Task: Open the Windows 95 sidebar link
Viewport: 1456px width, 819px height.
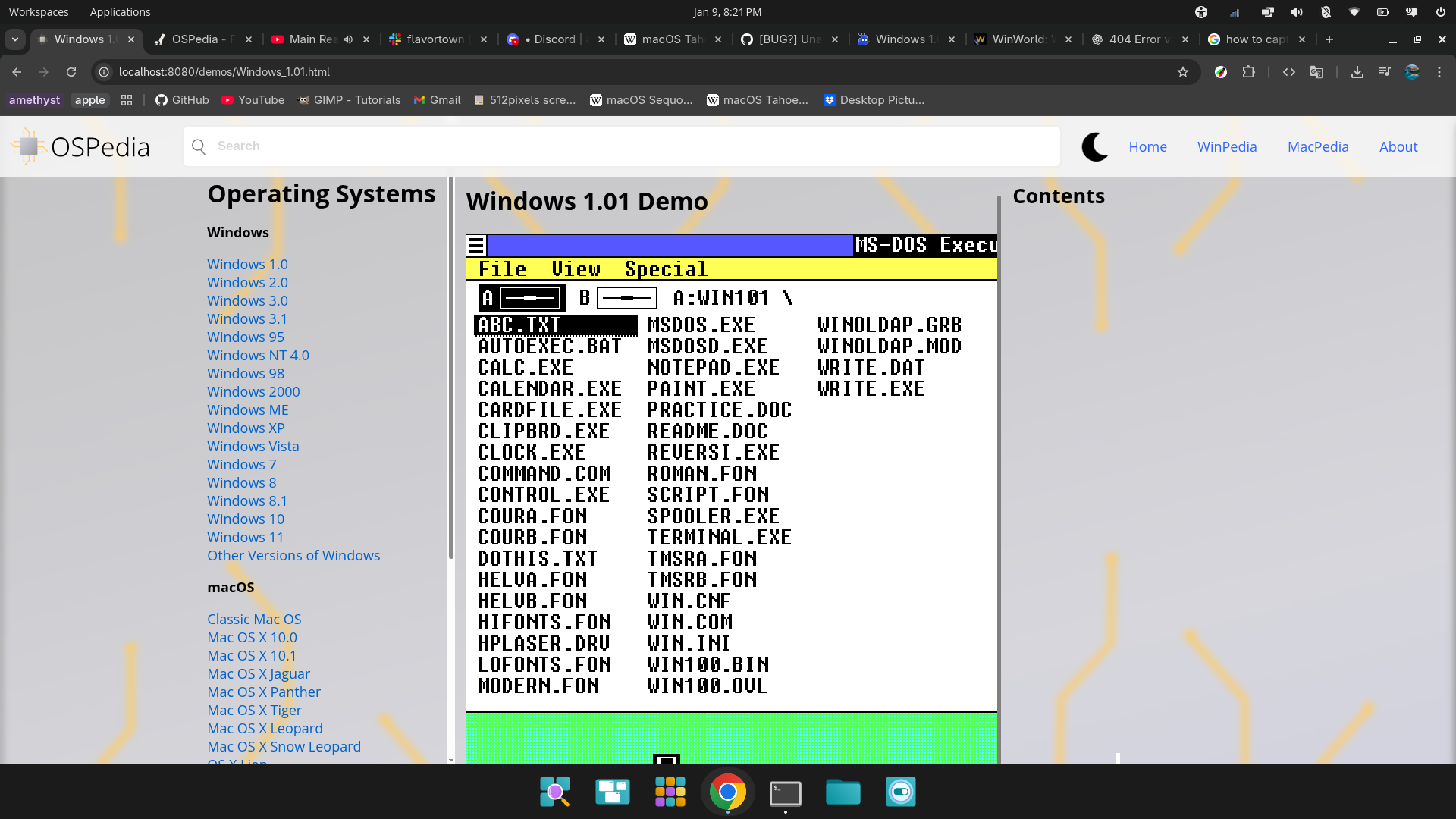Action: pyautogui.click(x=246, y=337)
